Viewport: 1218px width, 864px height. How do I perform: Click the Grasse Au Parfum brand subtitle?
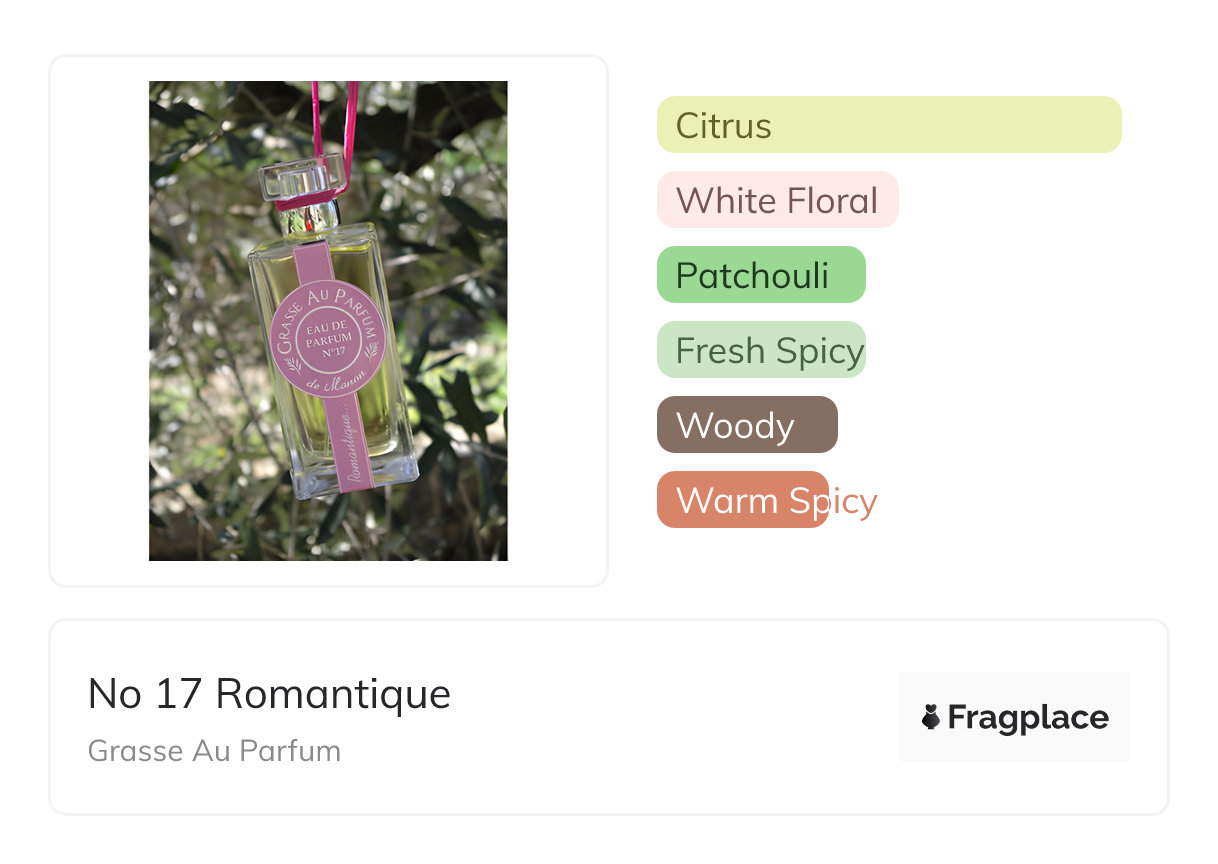click(214, 751)
